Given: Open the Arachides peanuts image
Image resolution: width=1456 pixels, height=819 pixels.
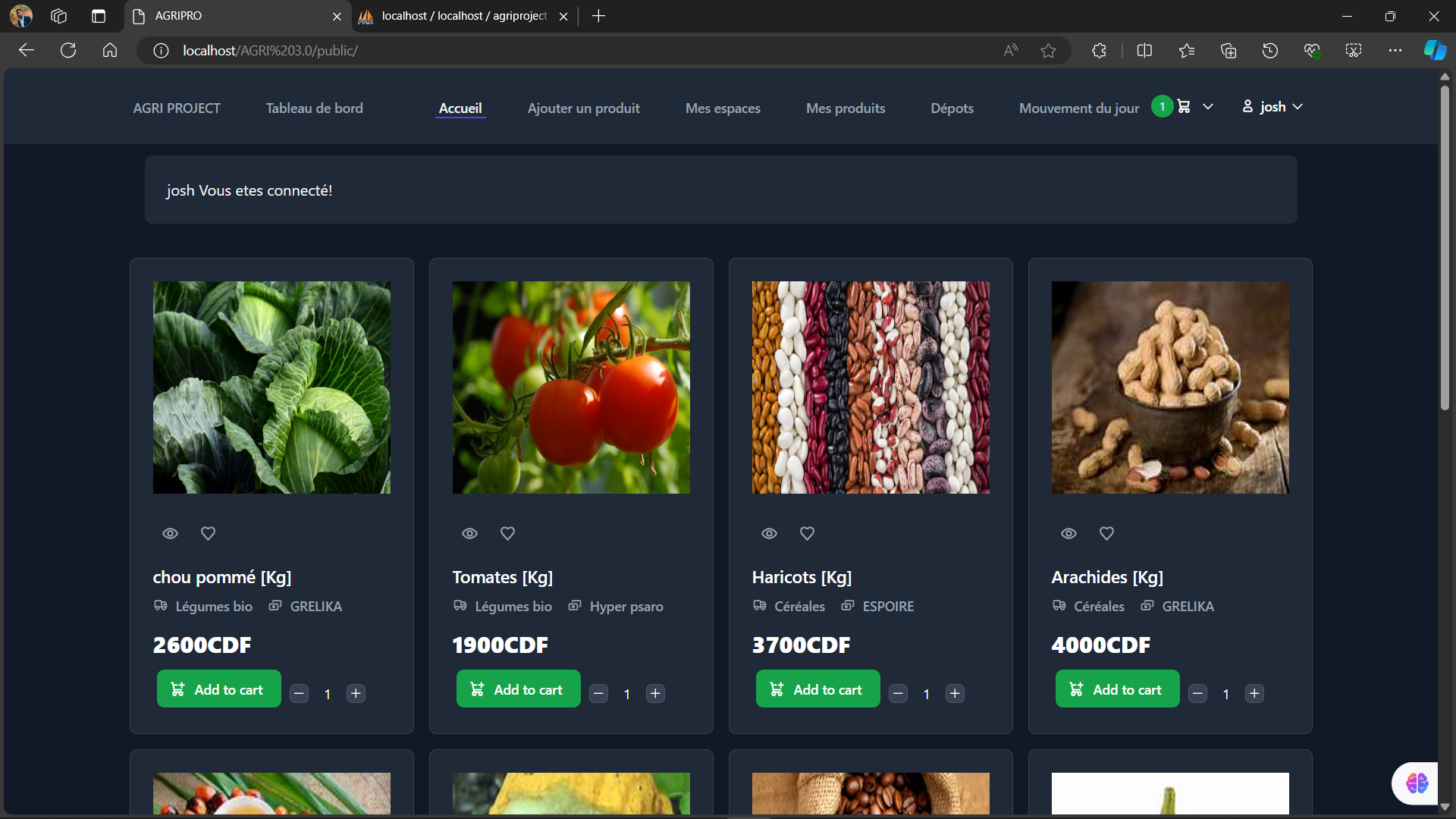Looking at the screenshot, I should point(1170,388).
